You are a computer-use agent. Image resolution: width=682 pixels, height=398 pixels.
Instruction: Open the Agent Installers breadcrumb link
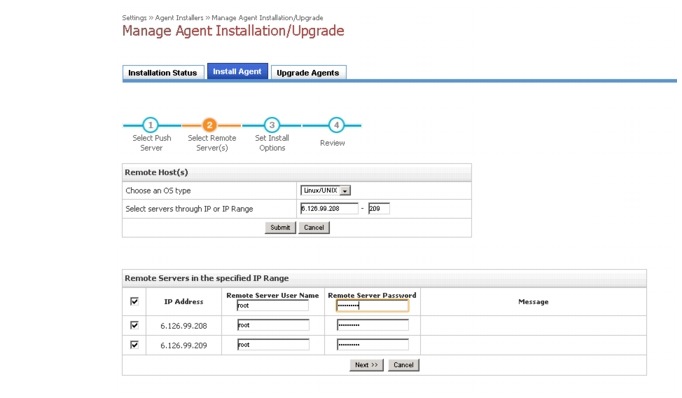pos(179,18)
